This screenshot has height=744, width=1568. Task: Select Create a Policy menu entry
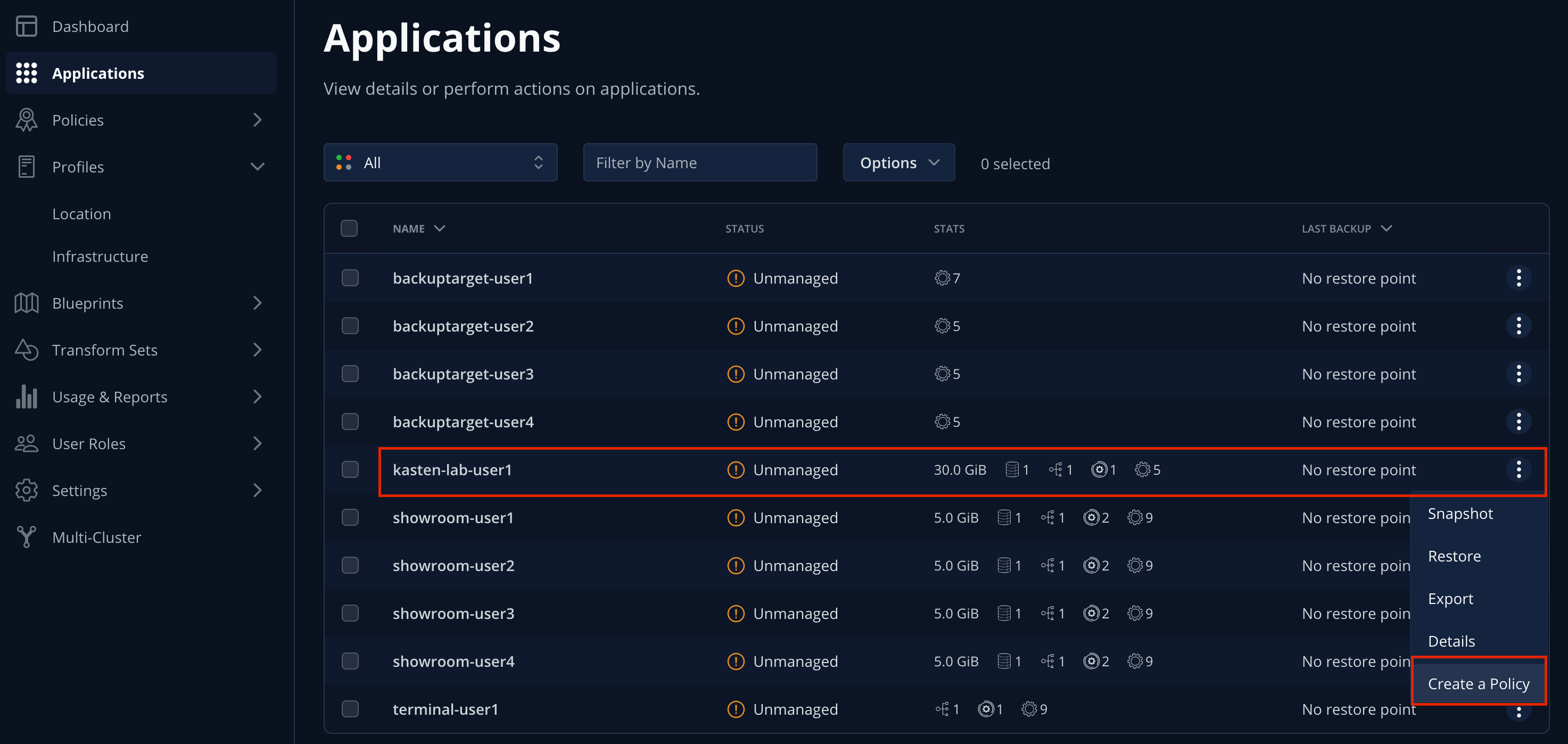(x=1479, y=684)
